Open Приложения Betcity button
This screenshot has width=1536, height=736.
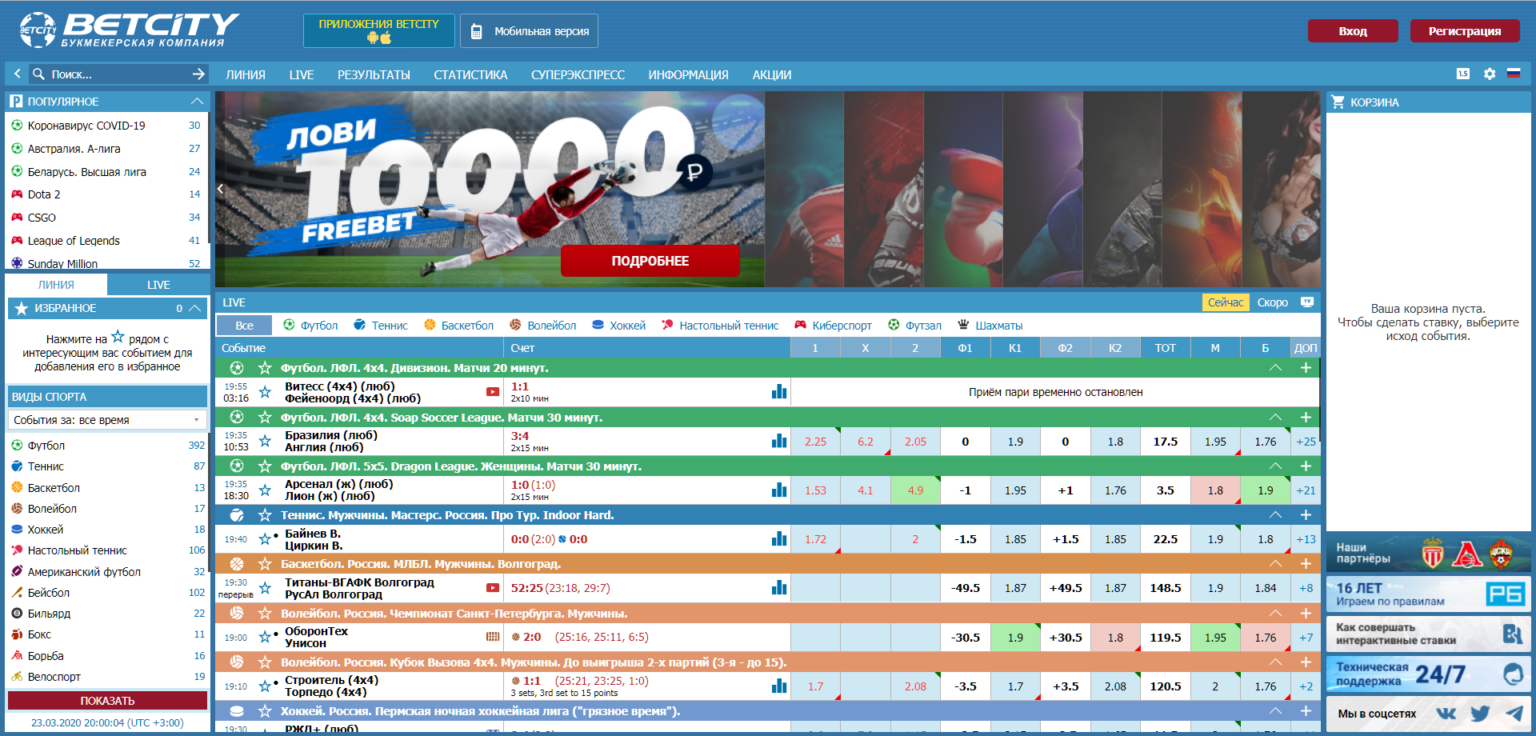pyautogui.click(x=379, y=31)
